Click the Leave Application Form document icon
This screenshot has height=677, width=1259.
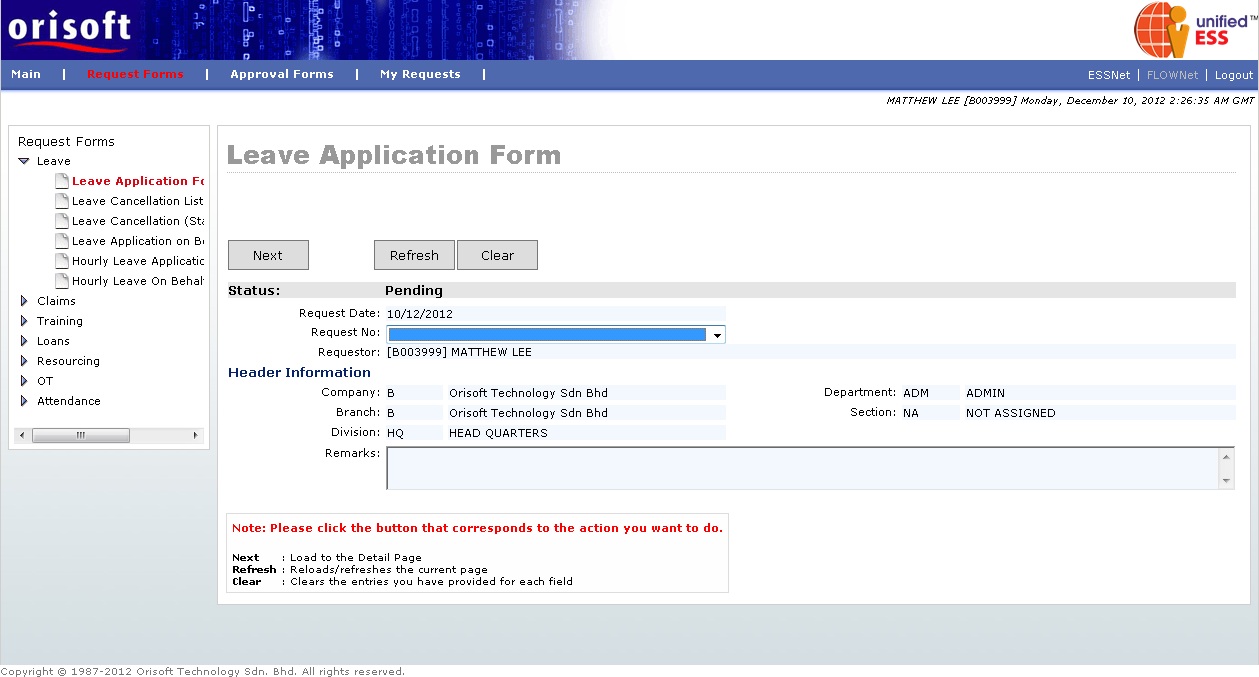click(x=62, y=181)
